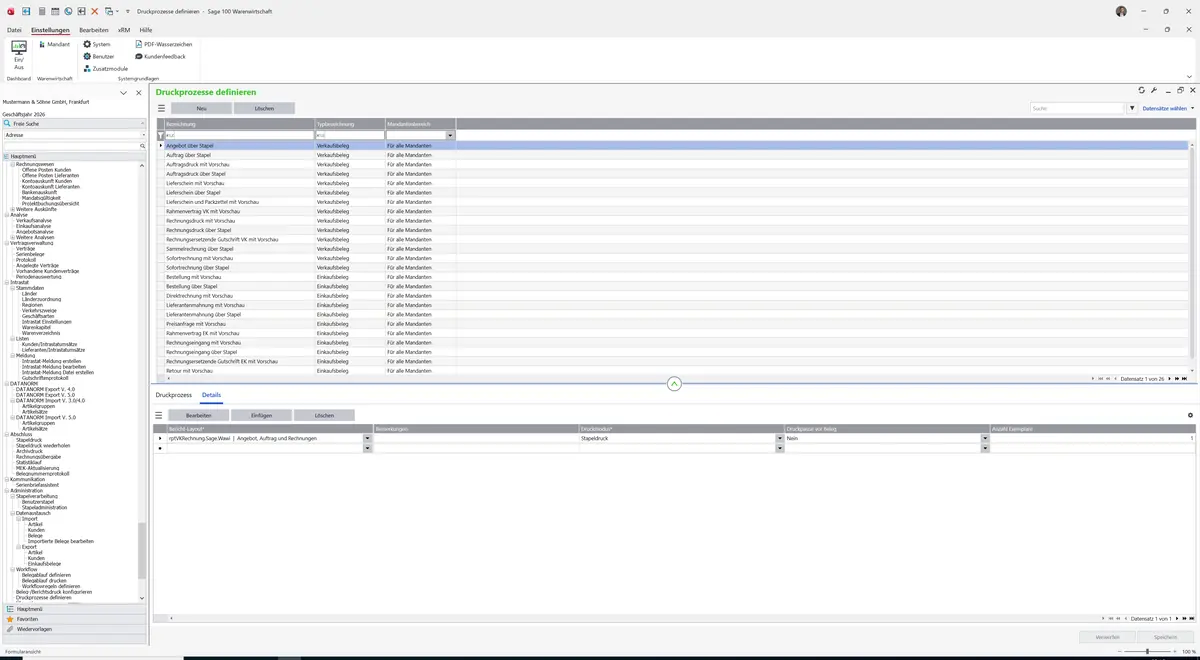Open the search filter dropdown arrow beside Suche
Viewport: 1200px width, 660px height.
(x=1132, y=108)
